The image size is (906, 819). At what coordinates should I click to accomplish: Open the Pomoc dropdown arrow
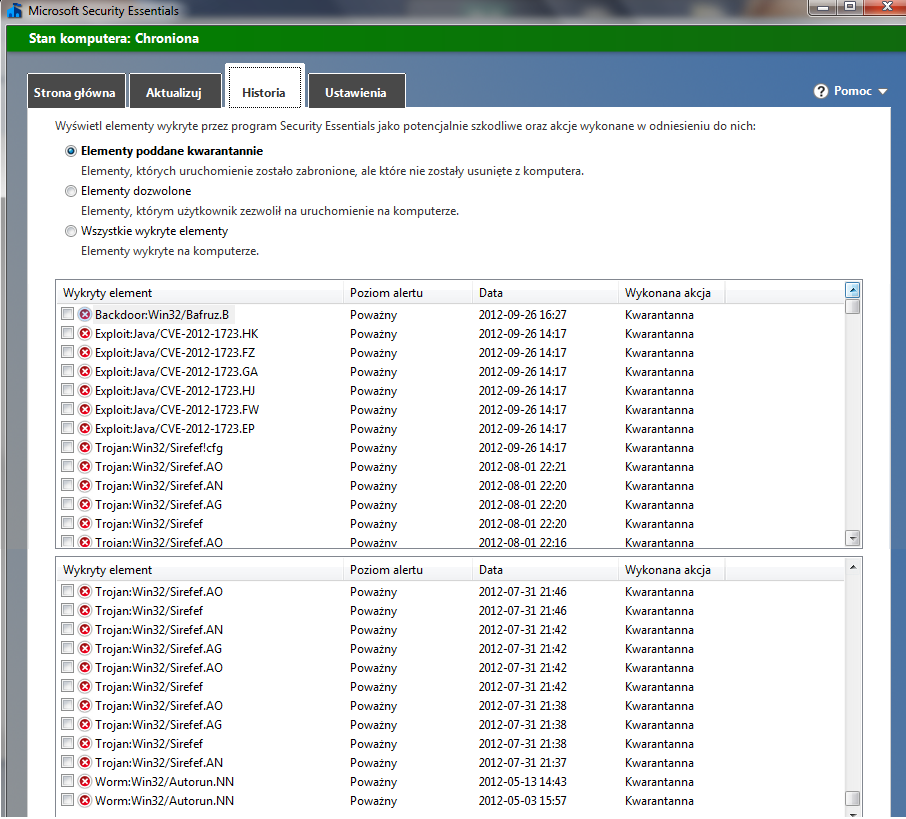[882, 91]
